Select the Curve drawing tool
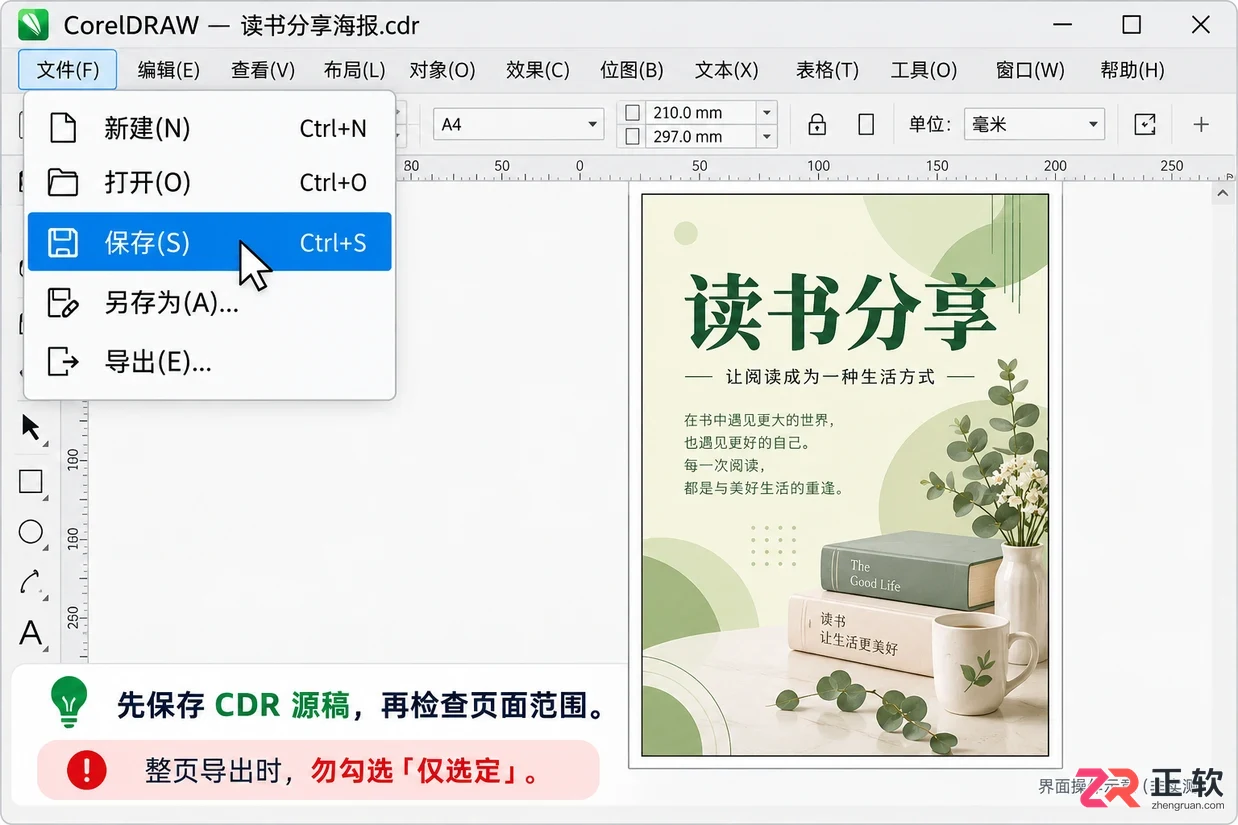1238x825 pixels. pyautogui.click(x=31, y=582)
